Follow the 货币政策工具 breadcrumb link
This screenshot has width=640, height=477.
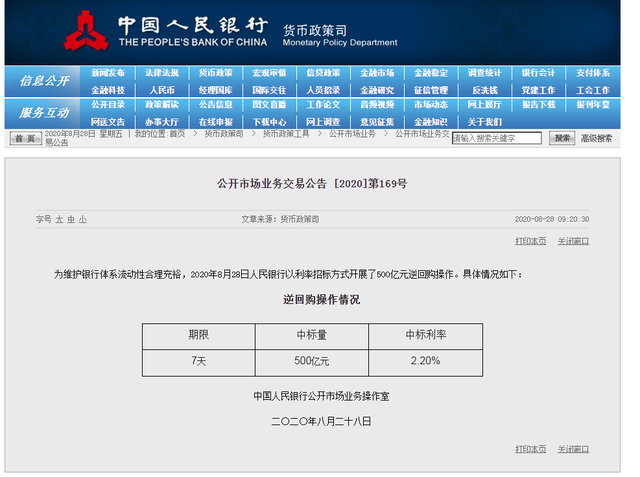tap(286, 134)
